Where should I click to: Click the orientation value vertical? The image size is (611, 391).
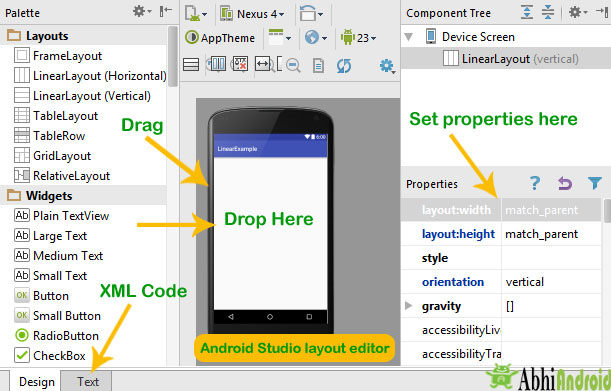pyautogui.click(x=551, y=282)
